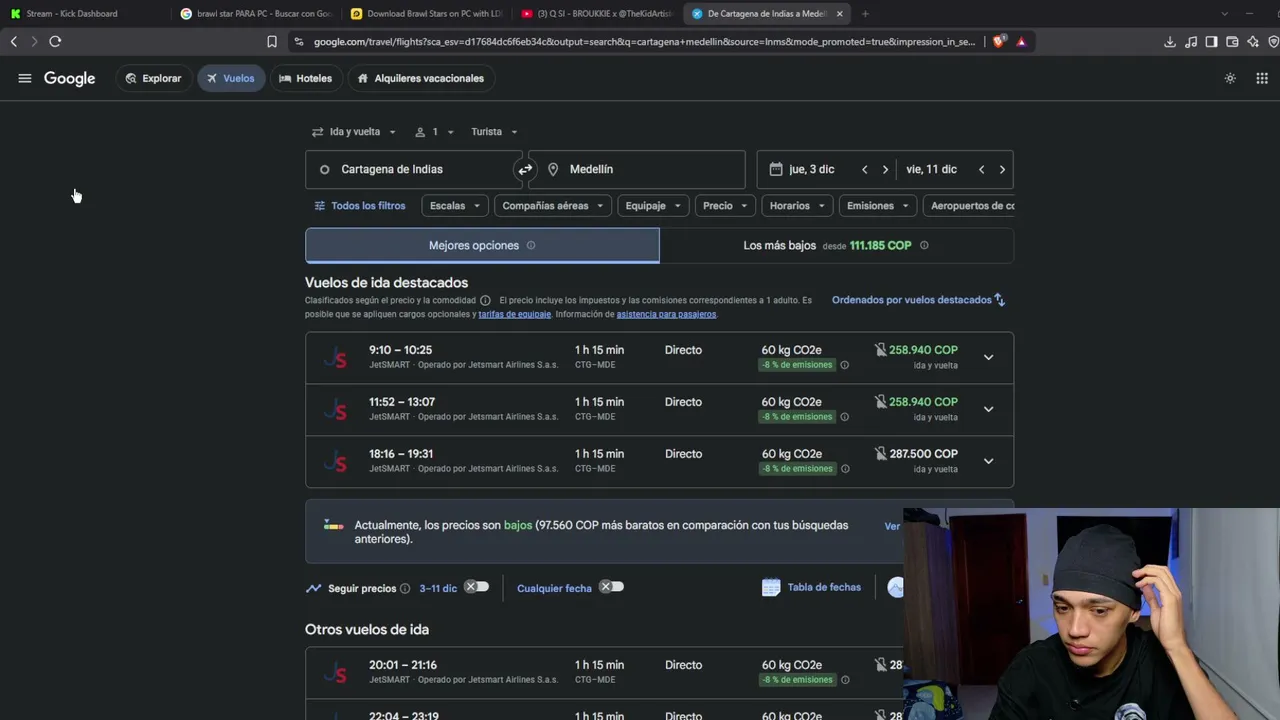
Task: Open the Compañías aéreas filter dropdown
Action: 553,206
